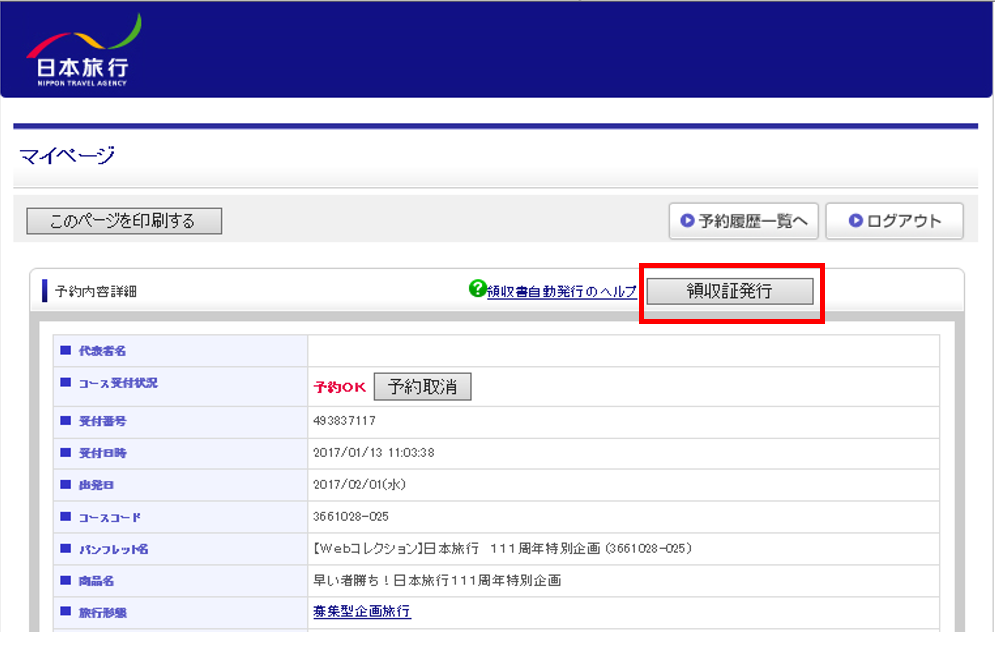Issue a receipt with 領収証発行 button

point(729,291)
